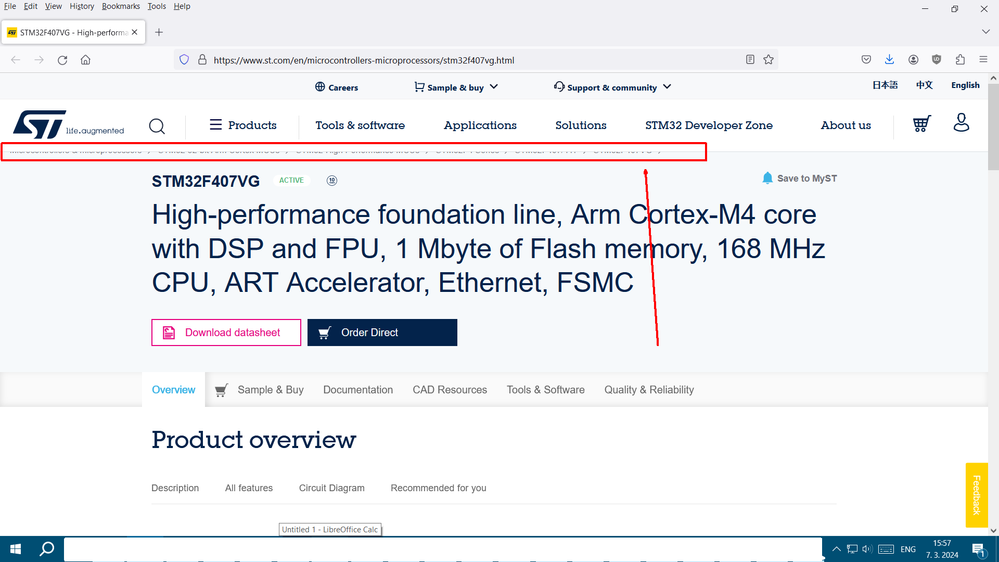This screenshot has height=562, width=999.
Task: Click Save to MyST bell
Action: [800, 178]
